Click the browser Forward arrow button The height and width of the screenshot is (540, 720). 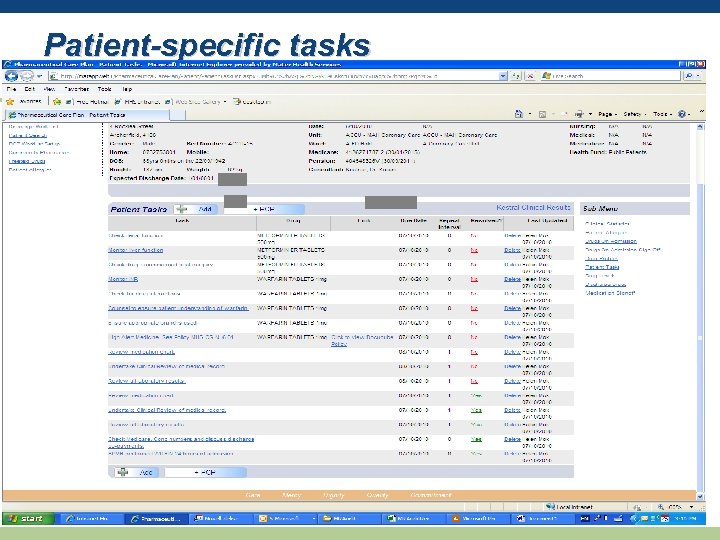(x=27, y=76)
